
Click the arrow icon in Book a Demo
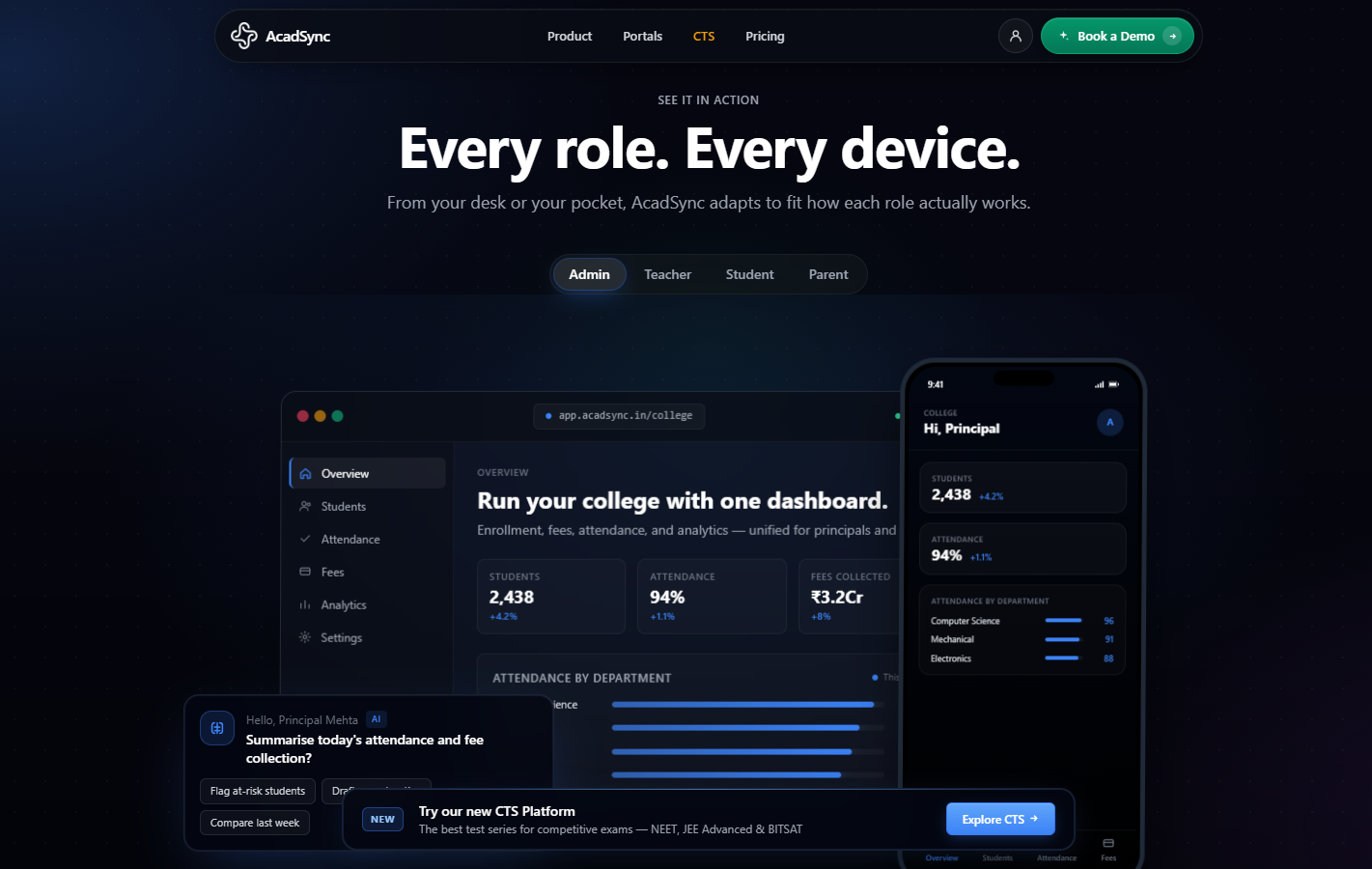tap(1172, 36)
